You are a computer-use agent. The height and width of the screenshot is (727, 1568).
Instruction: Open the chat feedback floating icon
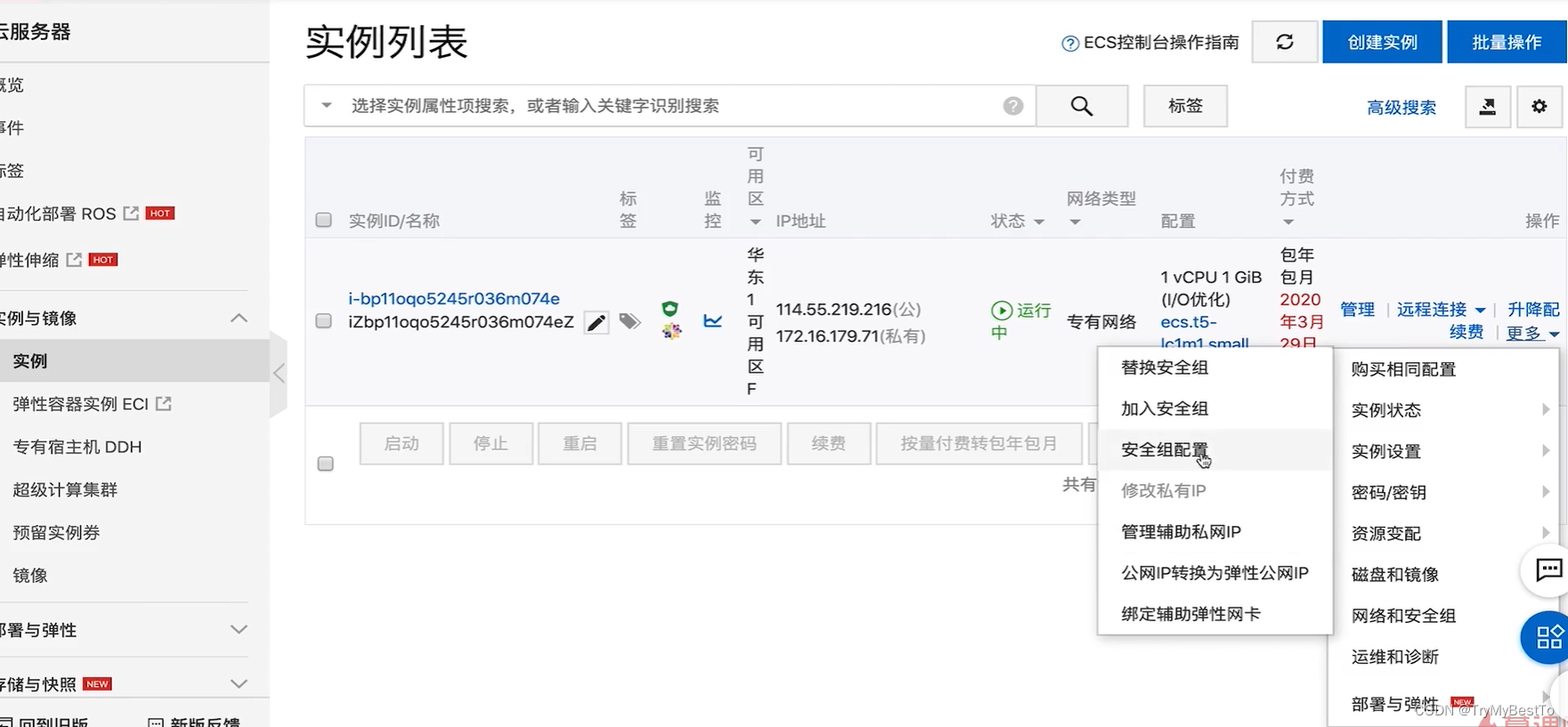coord(1548,569)
